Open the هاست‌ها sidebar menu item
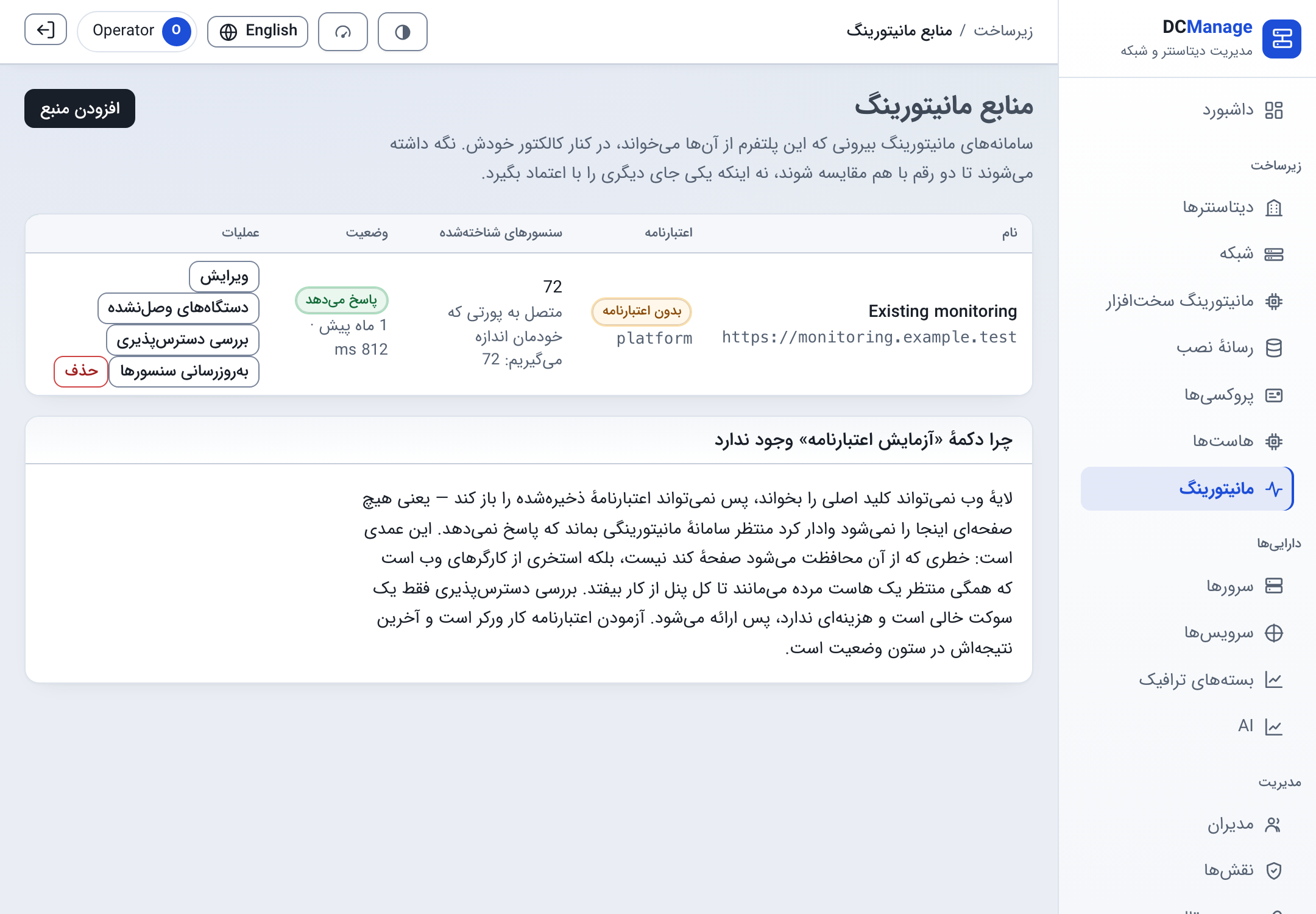Screen dimensions: 1316x914 click(1187, 441)
